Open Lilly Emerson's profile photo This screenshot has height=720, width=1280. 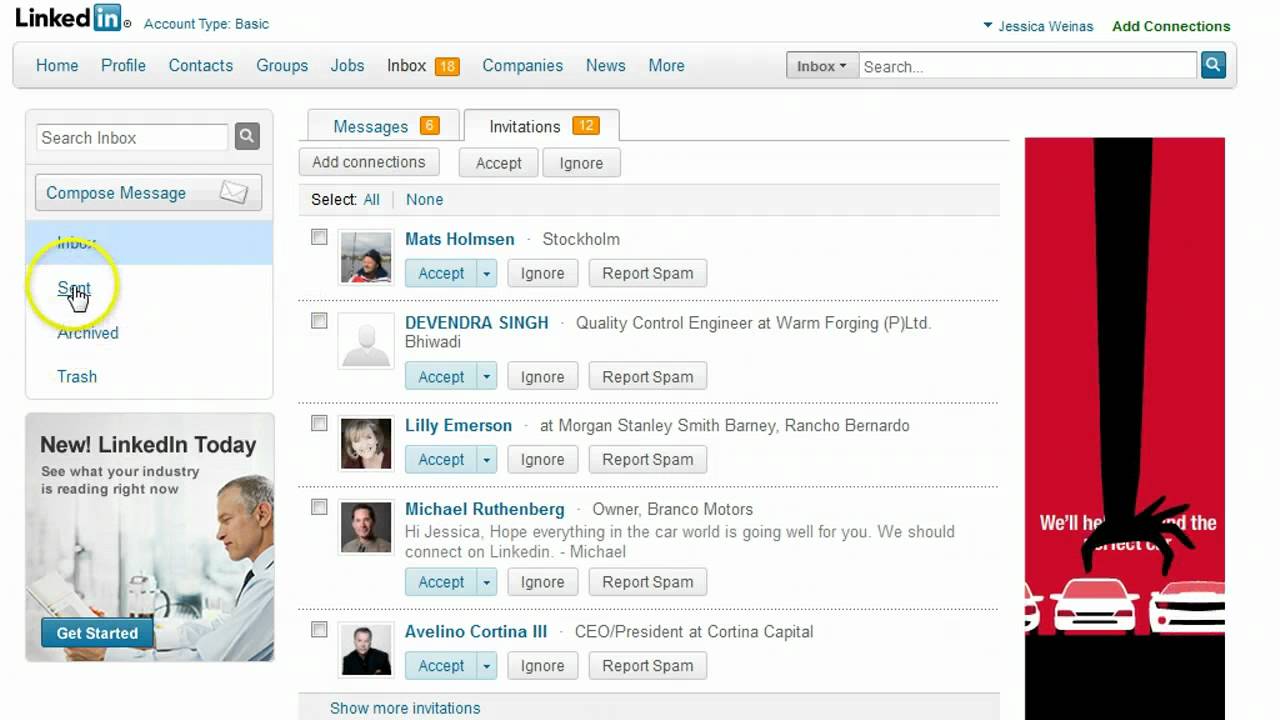pos(365,444)
